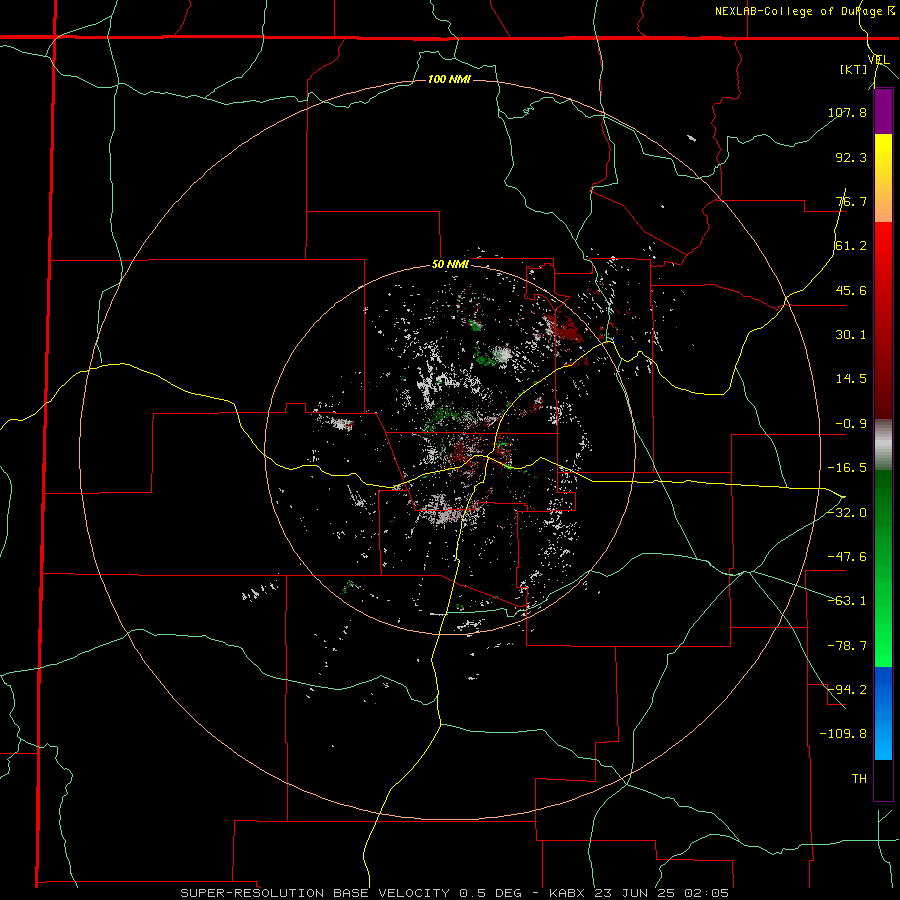900x900 pixels.
Task: Click the -94.2 scale value
Action: [x=847, y=689]
